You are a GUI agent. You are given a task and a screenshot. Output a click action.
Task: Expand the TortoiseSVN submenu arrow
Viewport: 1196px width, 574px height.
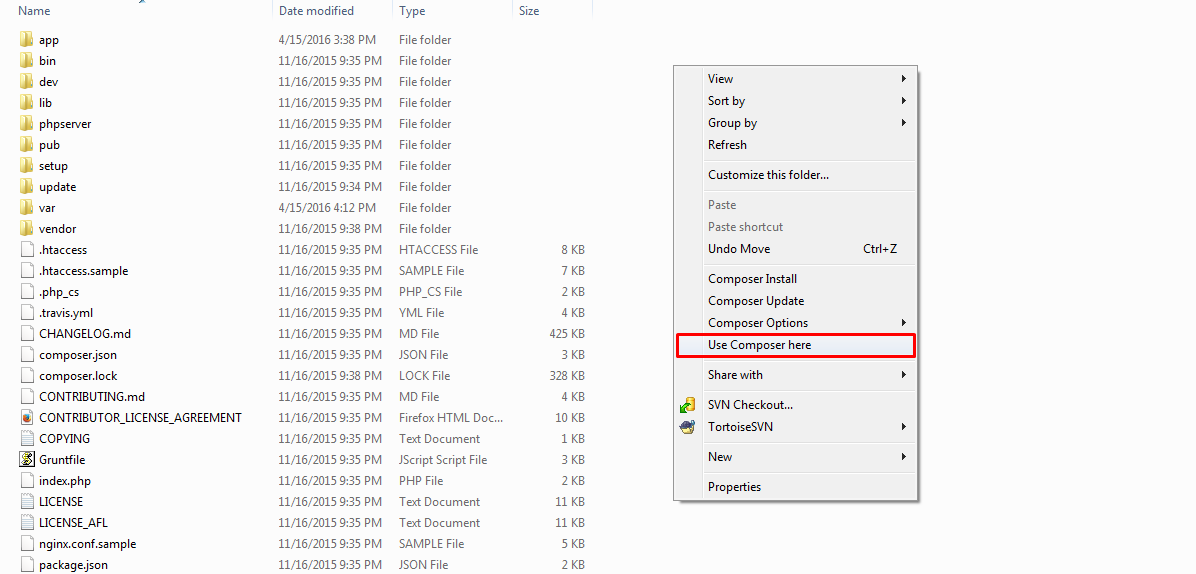coord(904,427)
